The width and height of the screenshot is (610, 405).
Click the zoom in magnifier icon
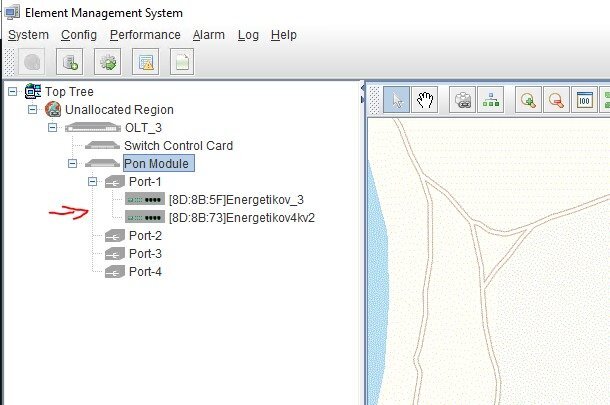pyautogui.click(x=528, y=100)
